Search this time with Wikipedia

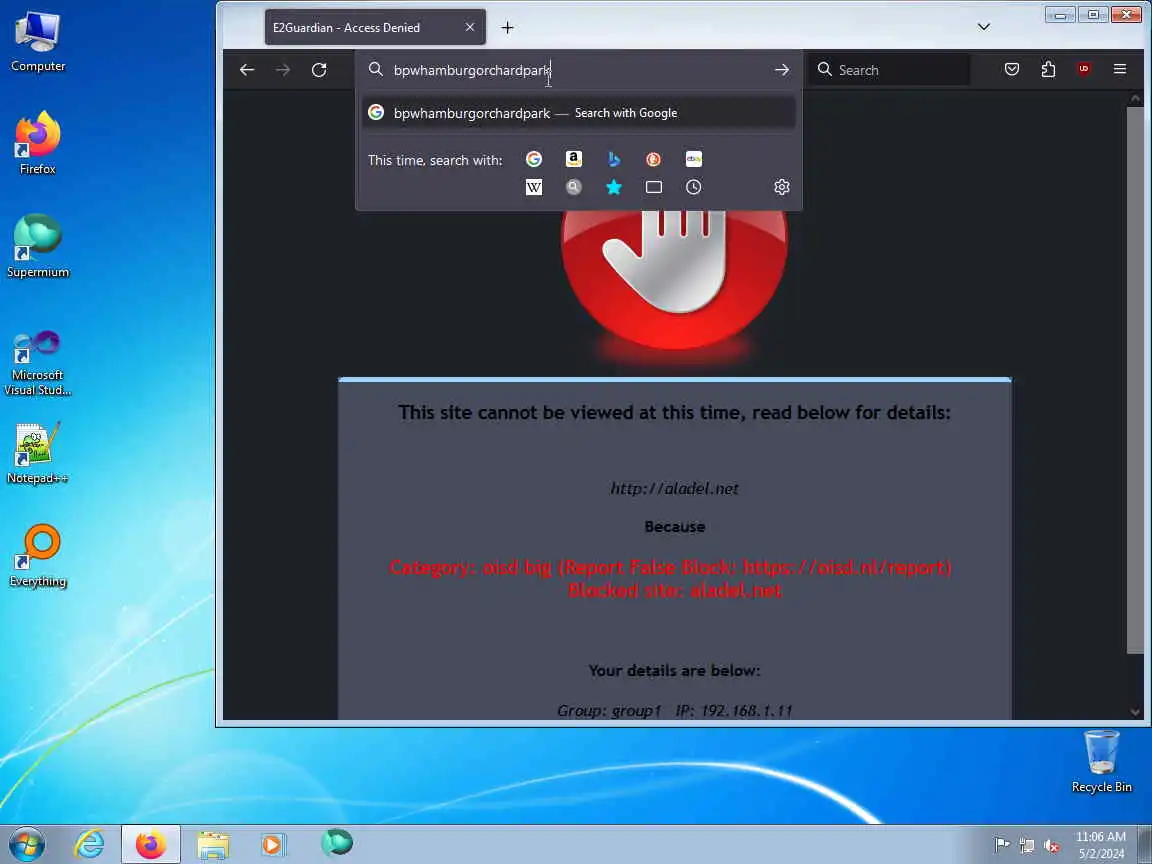[x=534, y=187]
